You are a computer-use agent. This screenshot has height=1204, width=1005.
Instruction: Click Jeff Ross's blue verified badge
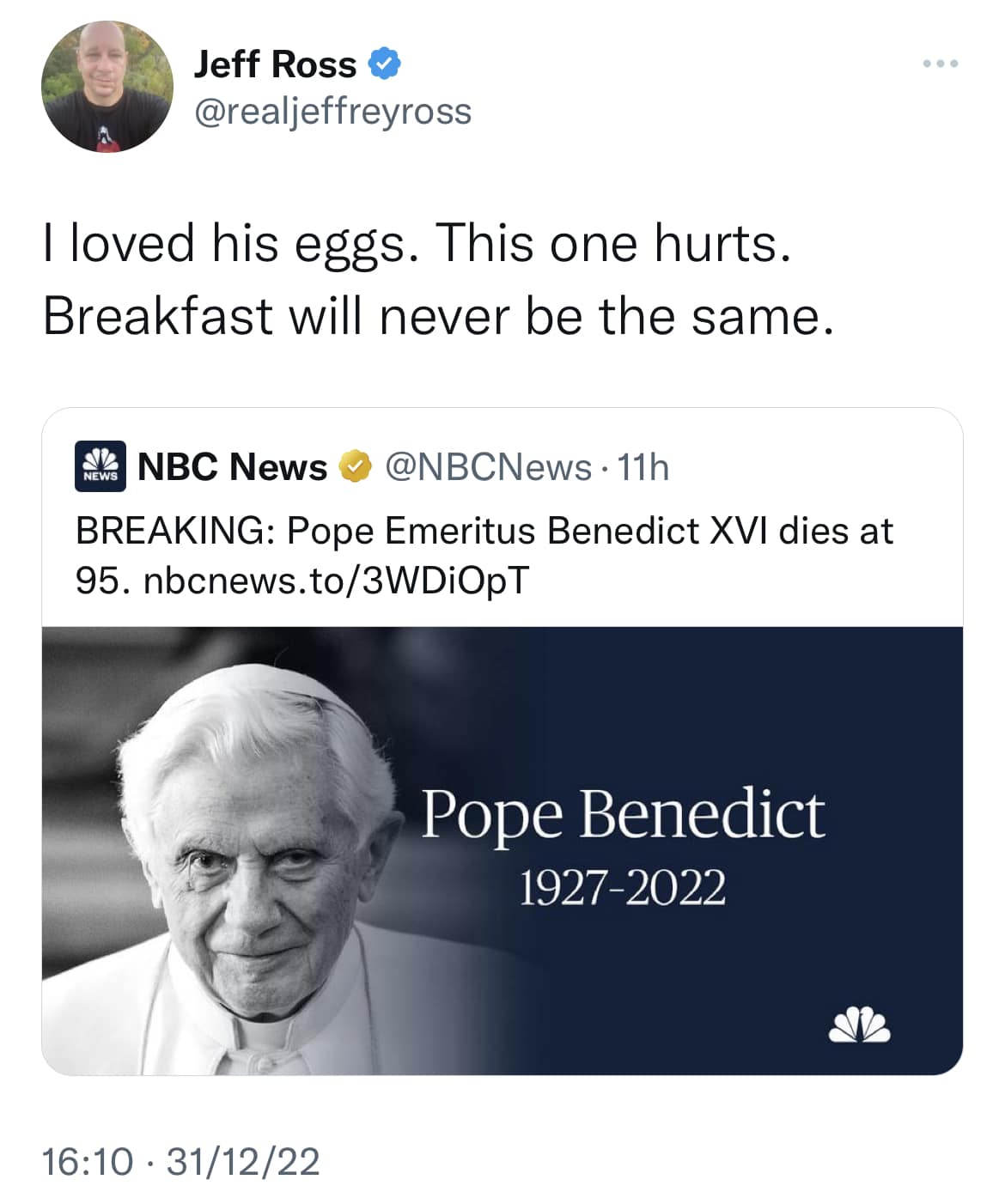coord(385,64)
